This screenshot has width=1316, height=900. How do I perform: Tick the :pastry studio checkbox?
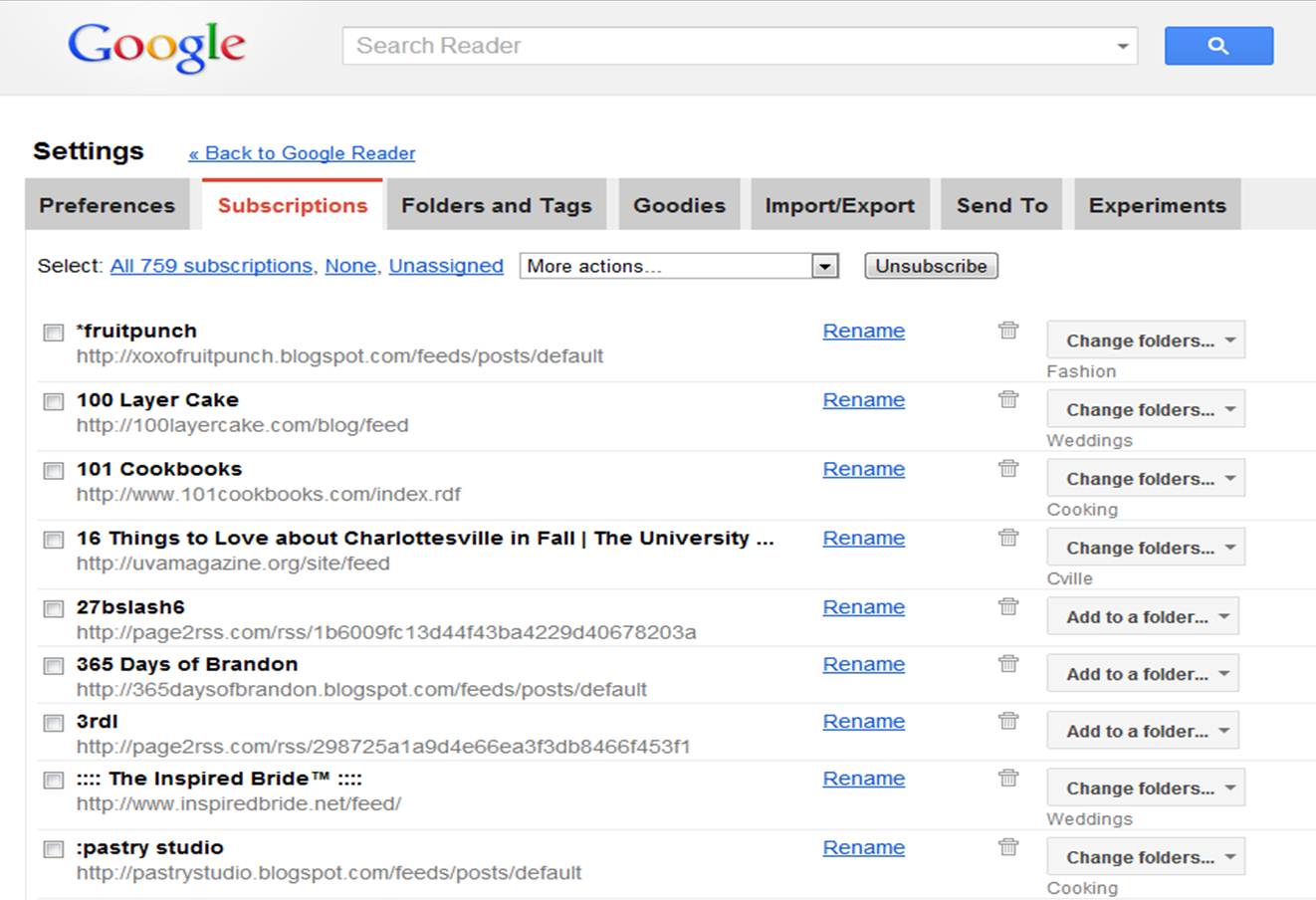click(x=54, y=849)
